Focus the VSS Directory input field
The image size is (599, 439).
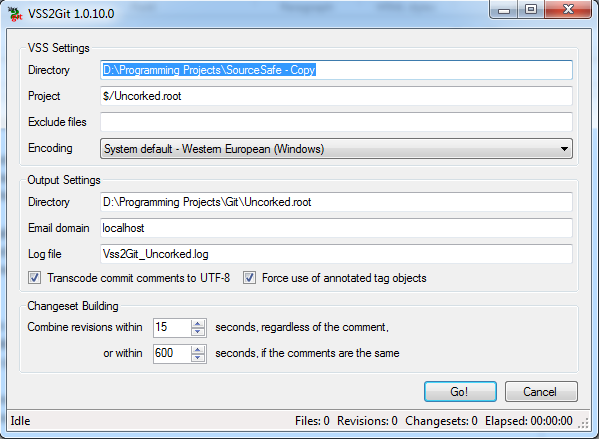pos(336,70)
